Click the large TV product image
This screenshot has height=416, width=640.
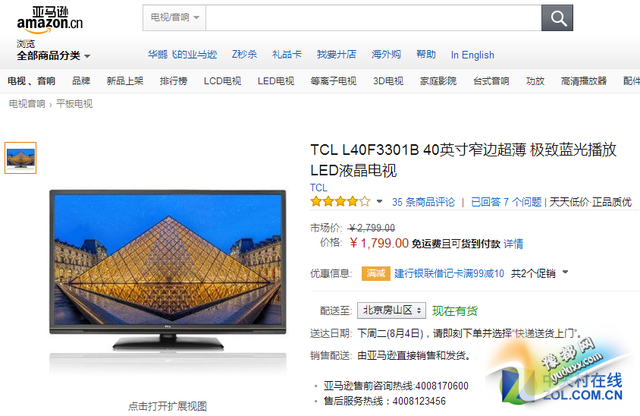168,269
